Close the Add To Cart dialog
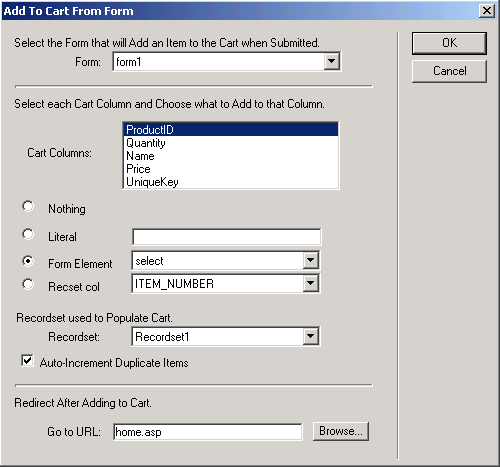The width and height of the screenshot is (500, 467). pos(487,11)
